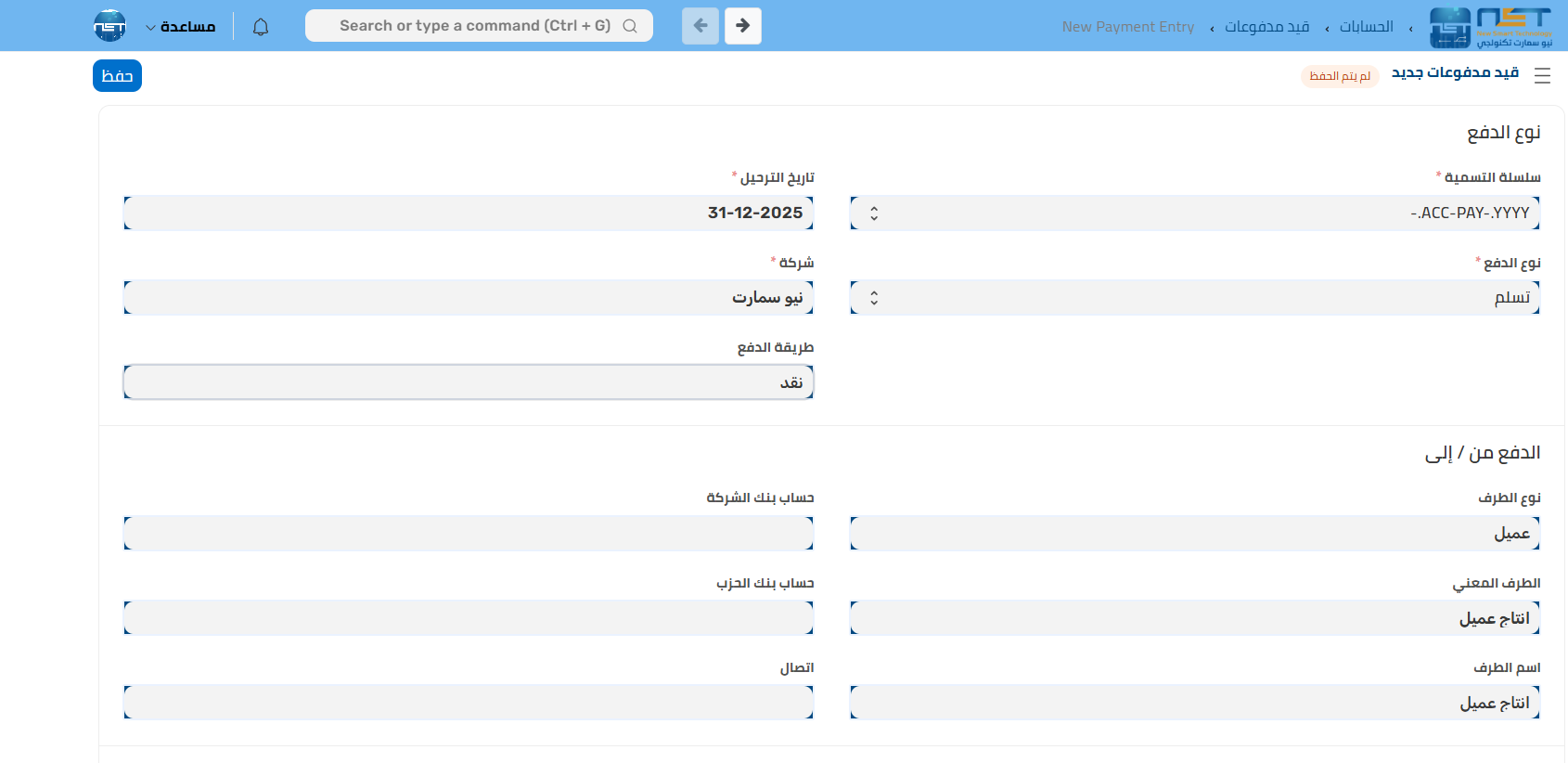1568x763 pixels.
Task: Click the قيد مدفوعات جديد page title
Action: coord(1455,73)
